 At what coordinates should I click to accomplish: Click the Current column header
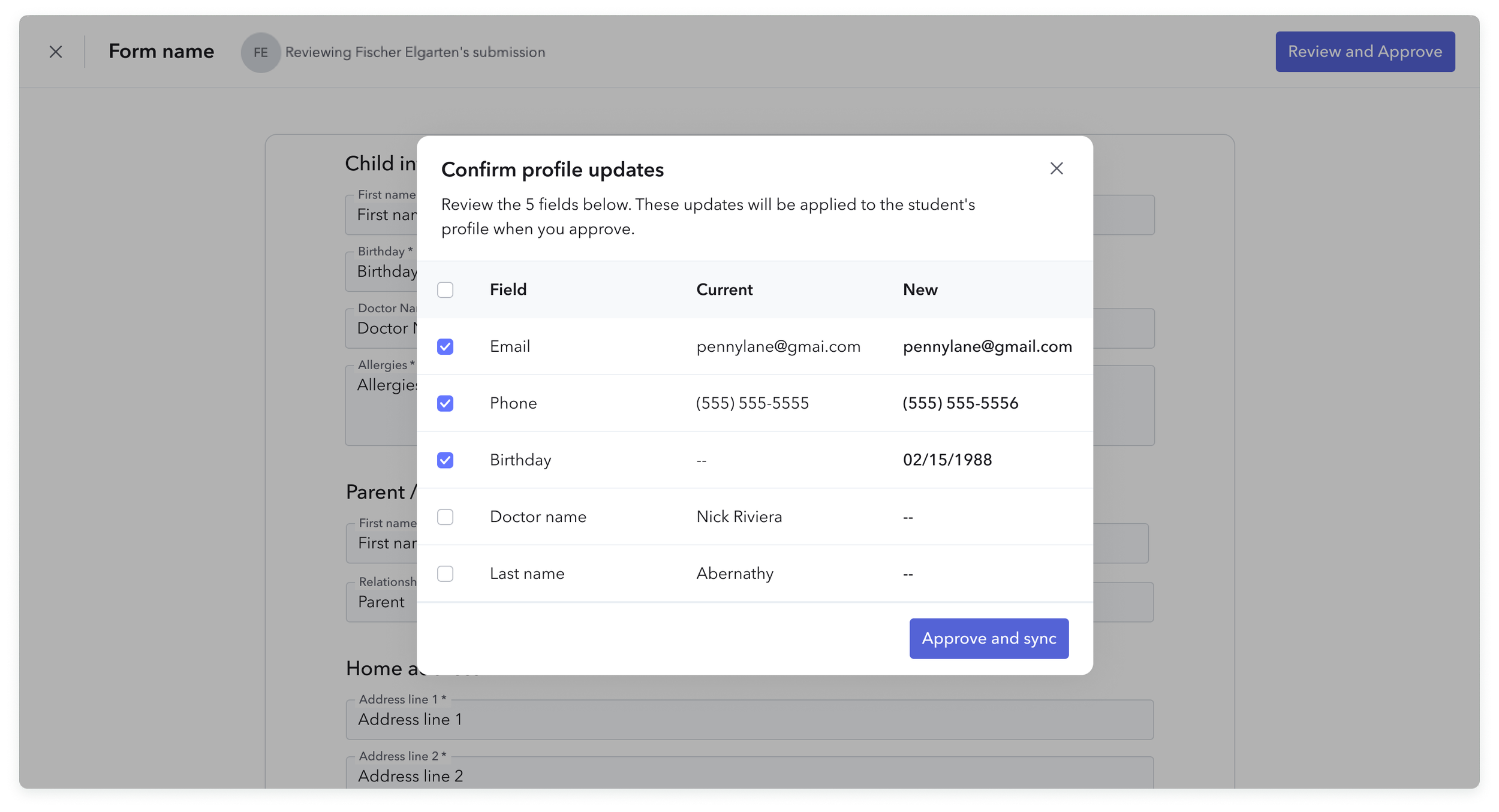[x=724, y=290]
